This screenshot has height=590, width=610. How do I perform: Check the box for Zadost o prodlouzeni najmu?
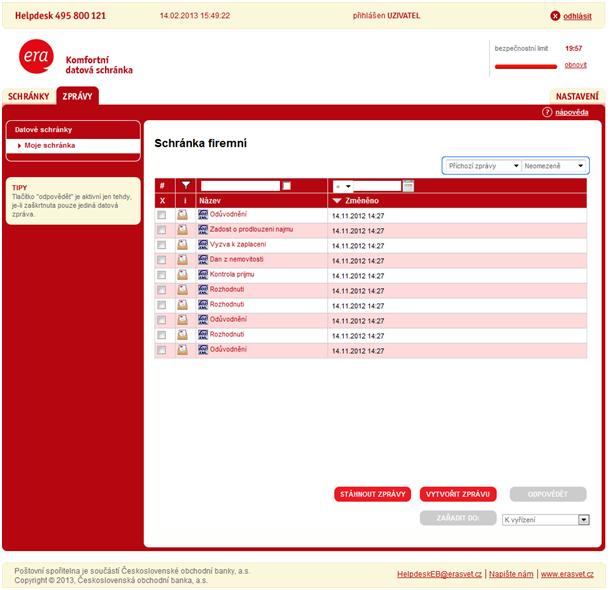click(162, 230)
